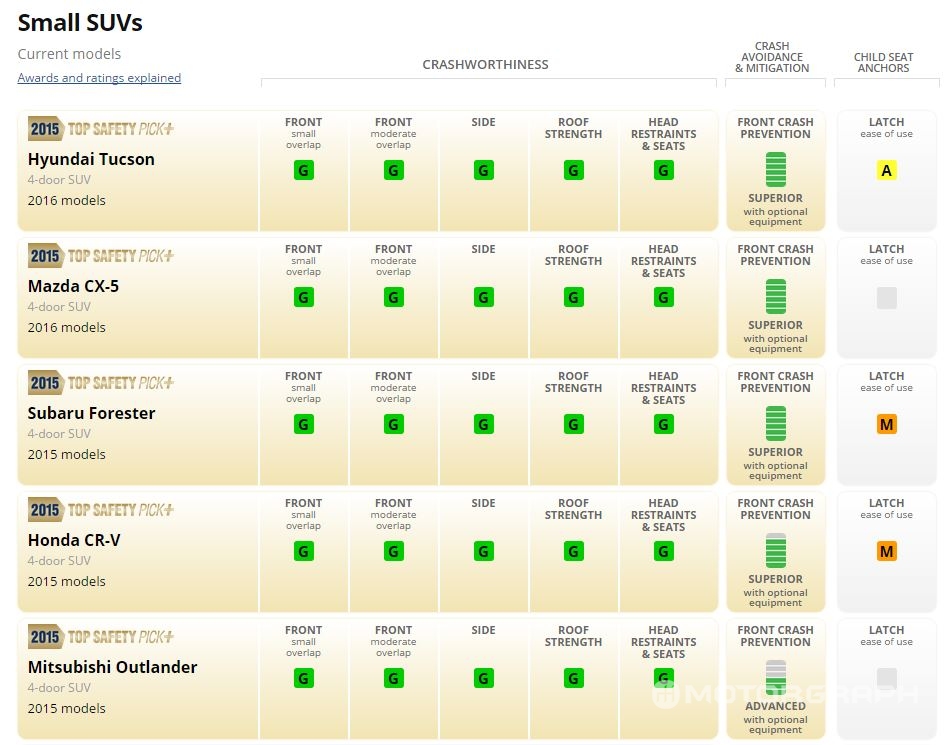Screen dimensions: 952x745
Task: Open the Honda CR-V model entry
Action: [x=74, y=540]
